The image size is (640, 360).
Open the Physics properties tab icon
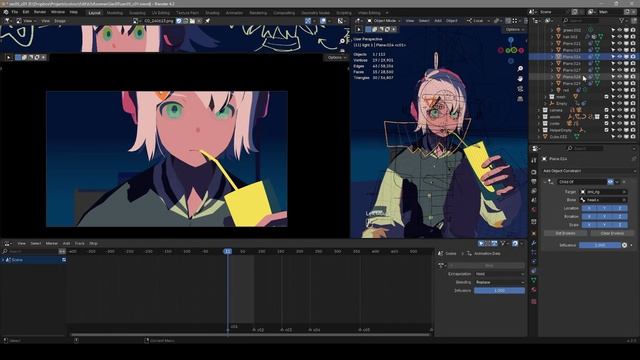tap(534, 262)
